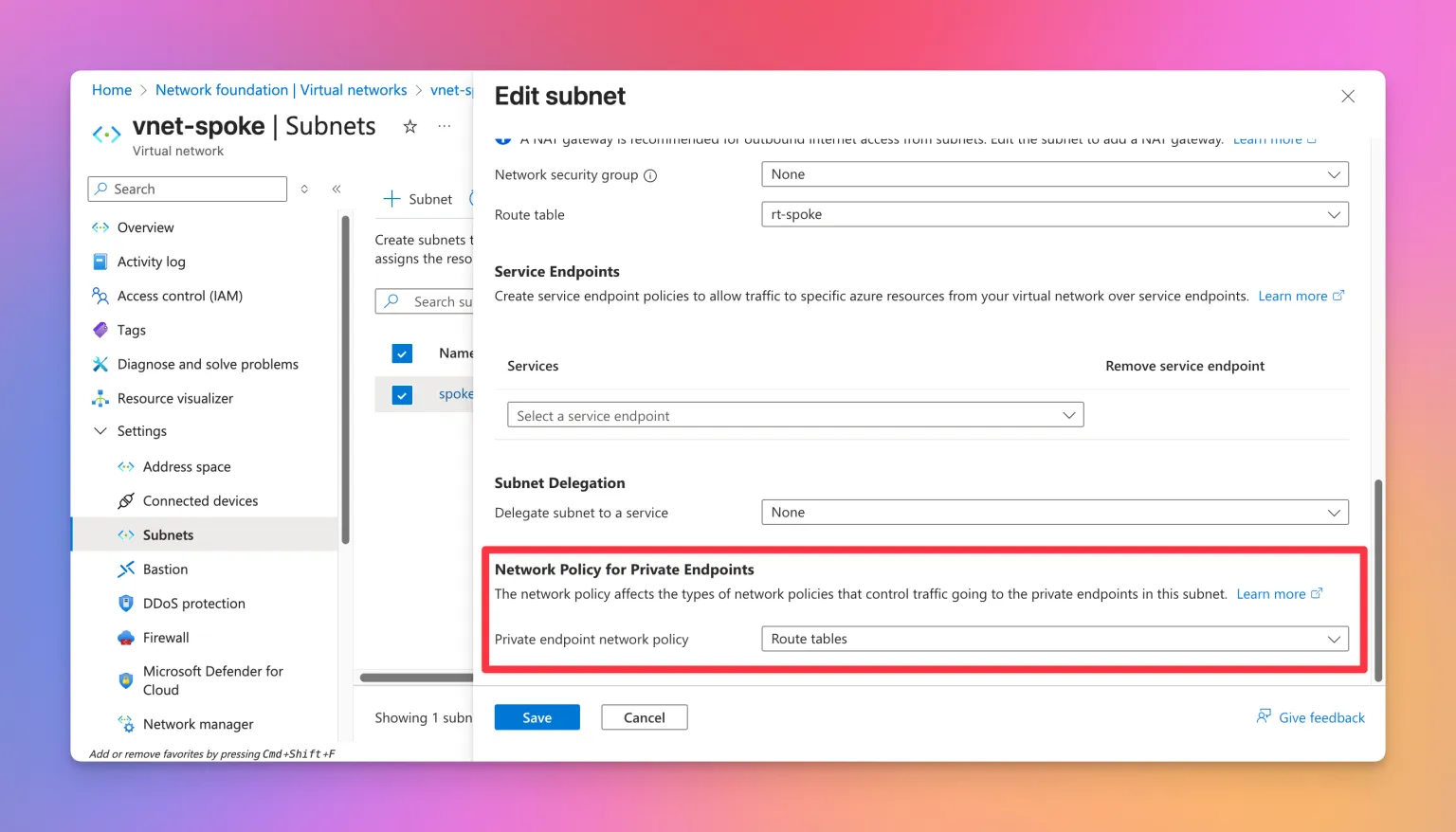Click the Network security group info icon
The height and width of the screenshot is (832, 1456).
coord(650,175)
